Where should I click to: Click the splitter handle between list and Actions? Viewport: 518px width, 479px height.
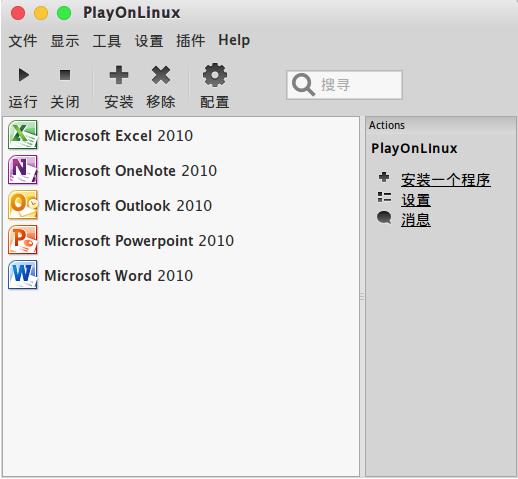tap(362, 296)
